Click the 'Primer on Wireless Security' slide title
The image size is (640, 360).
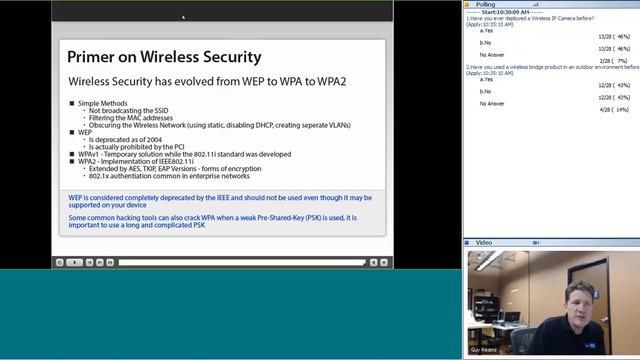tap(164, 57)
